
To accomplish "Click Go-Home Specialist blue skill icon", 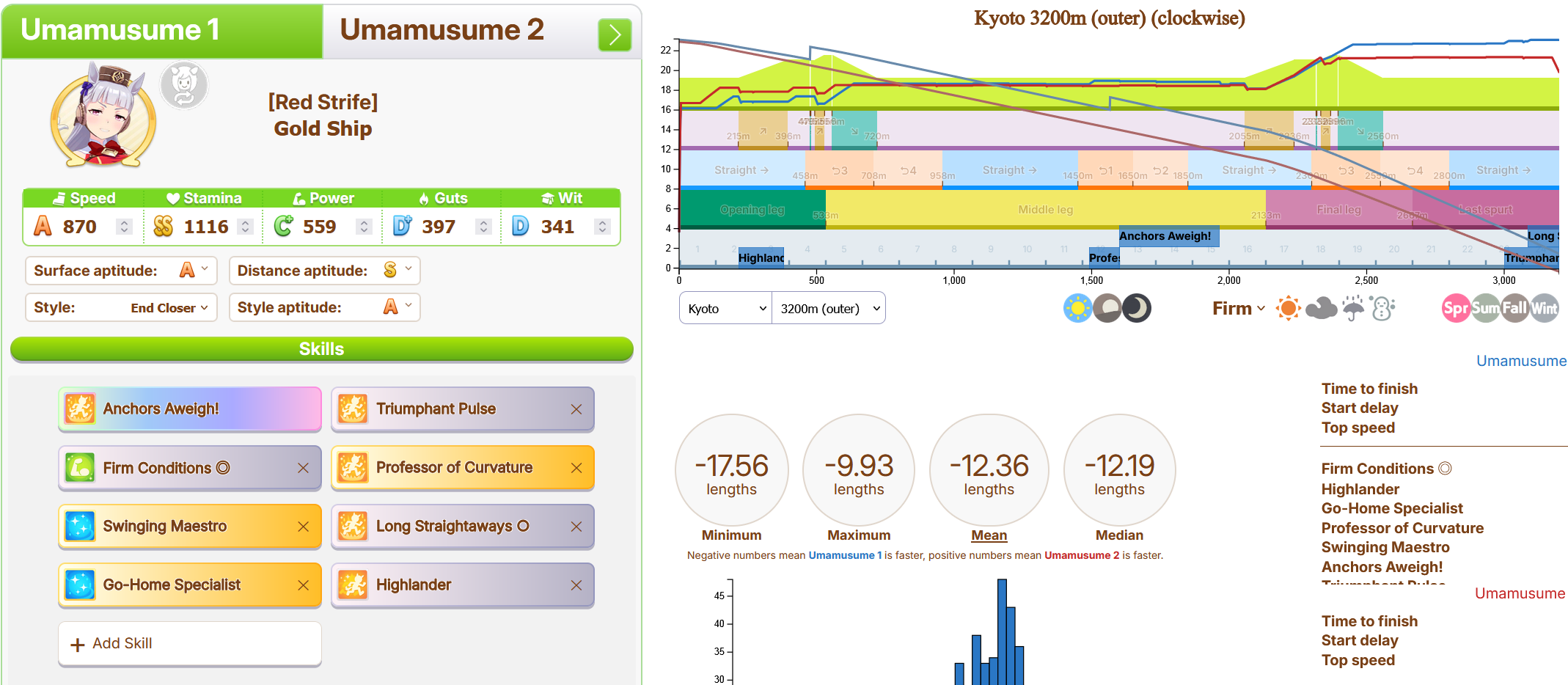I will (80, 585).
